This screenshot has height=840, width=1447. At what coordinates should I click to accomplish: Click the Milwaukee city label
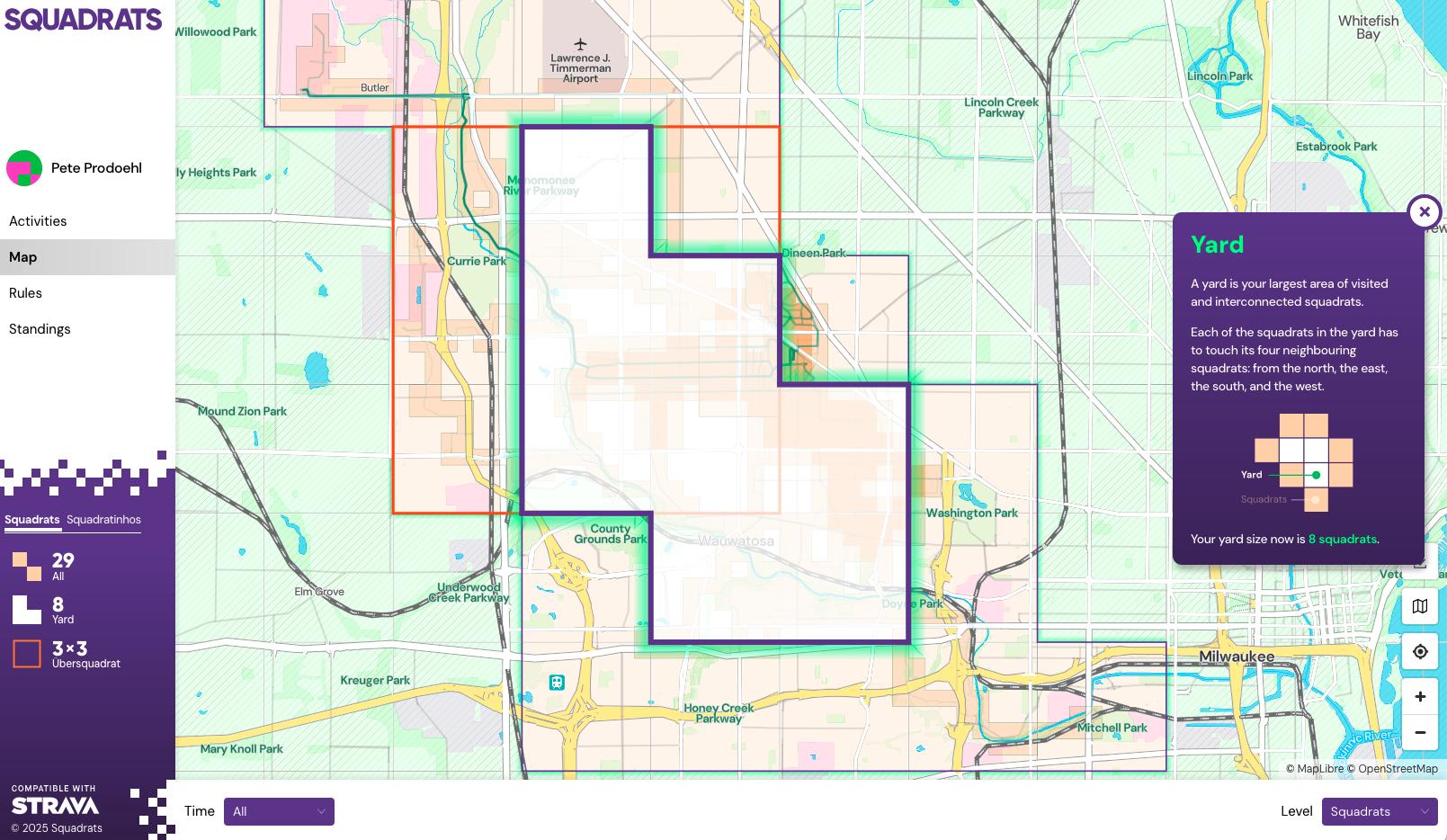(x=1237, y=657)
